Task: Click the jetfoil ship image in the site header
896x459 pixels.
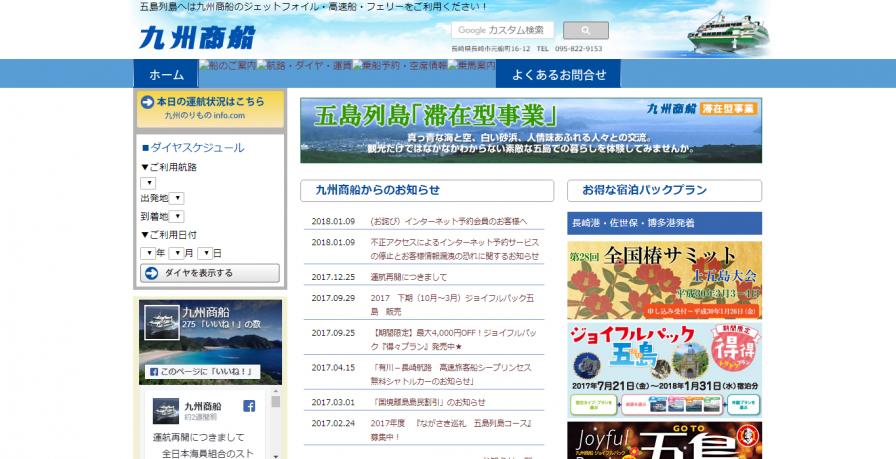Action: point(728,33)
